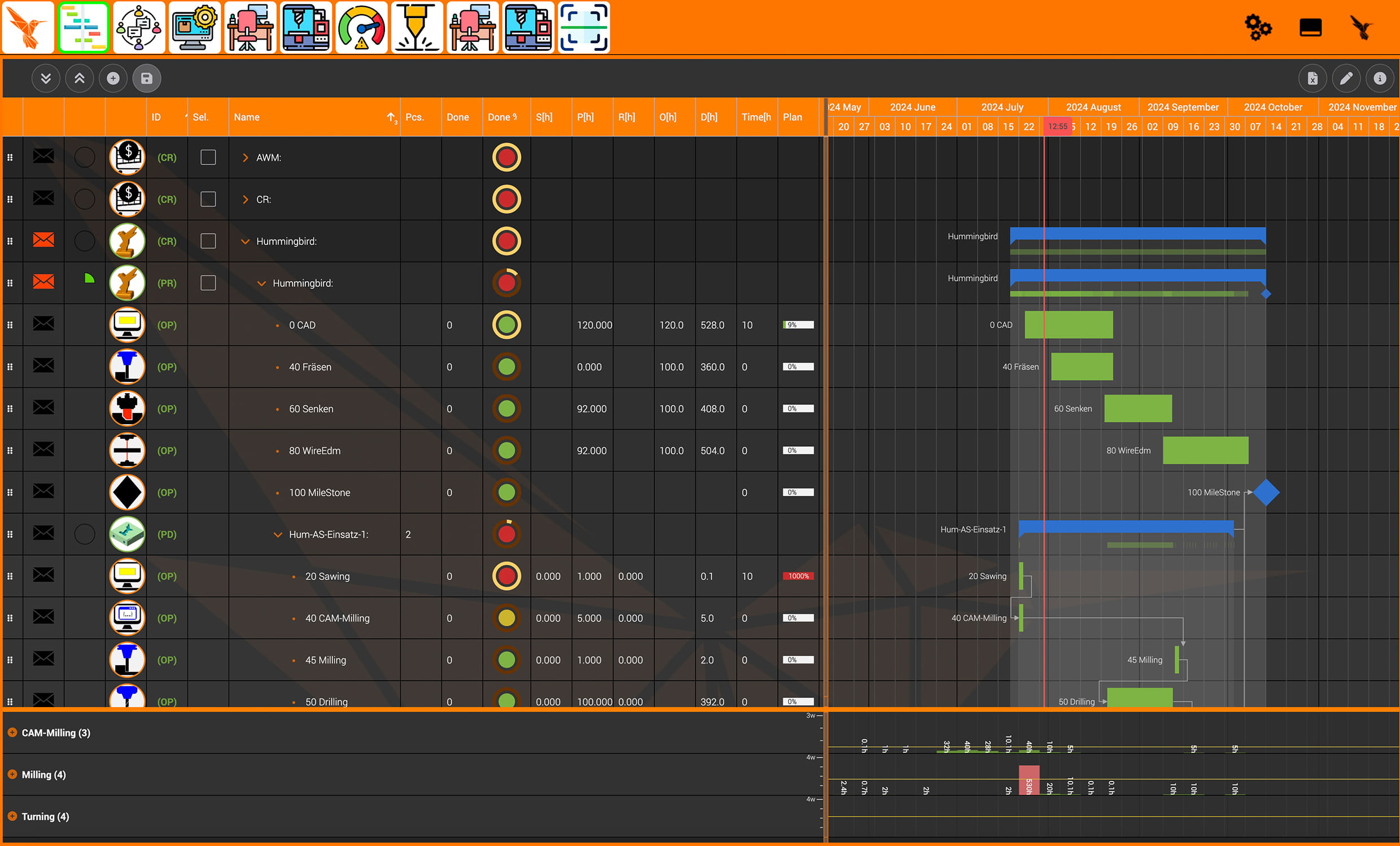The image size is (1400, 846).
Task: Click the save disk icon
Action: click(147, 79)
